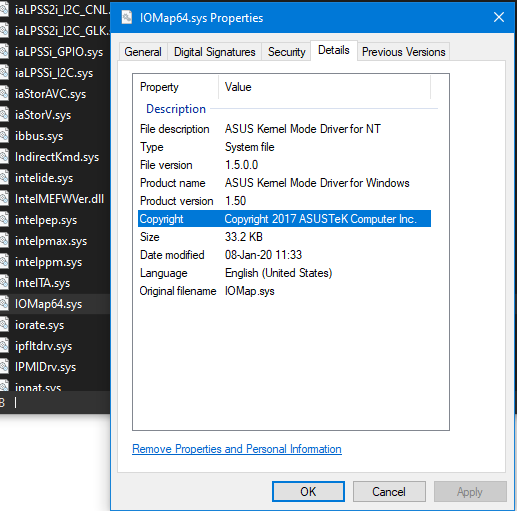Click the value ASUS Kernel Mode Driver for NT
Screen dimensions: 517x511
click(x=303, y=129)
